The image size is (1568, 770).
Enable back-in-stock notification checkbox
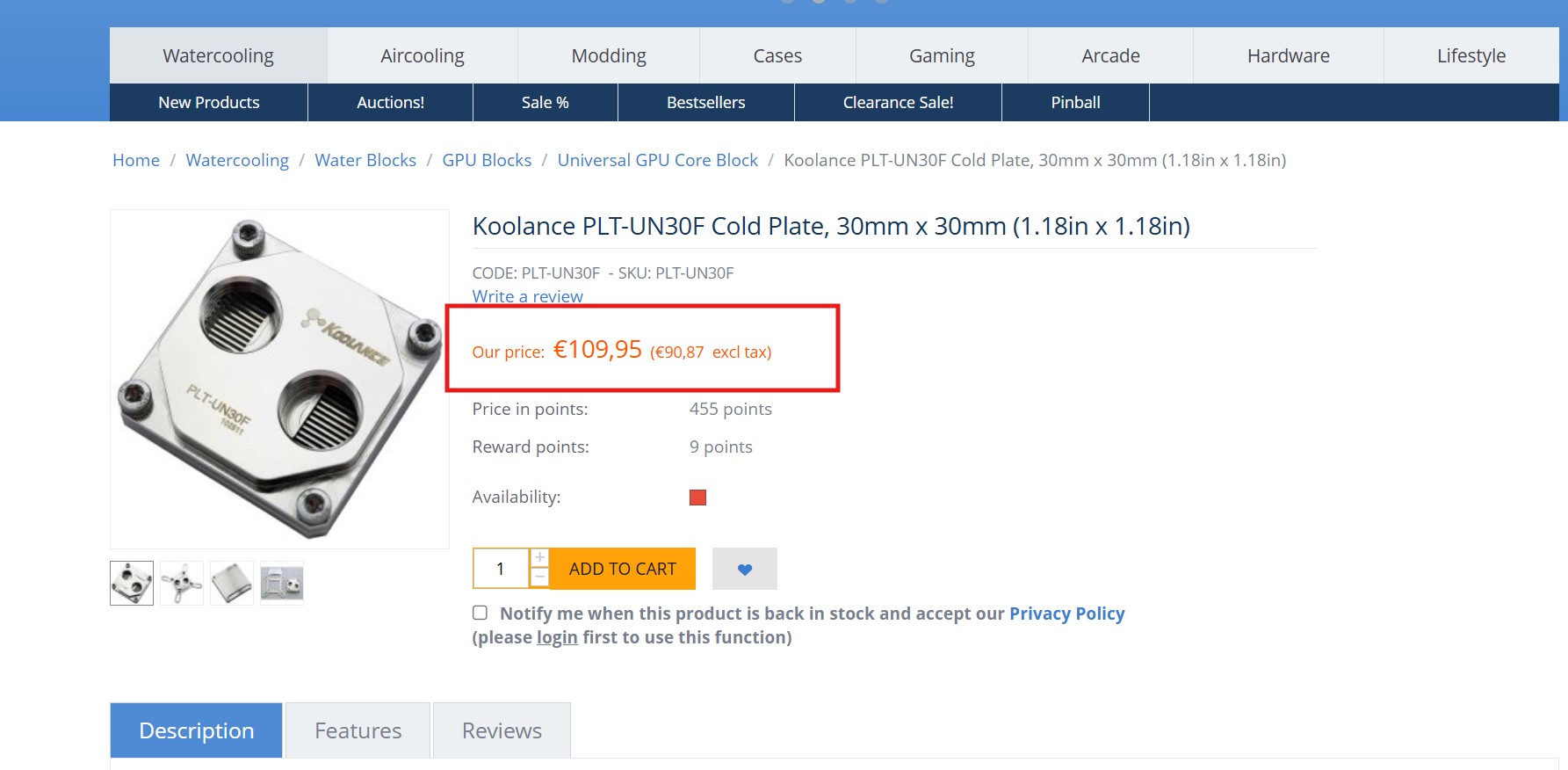[480, 613]
